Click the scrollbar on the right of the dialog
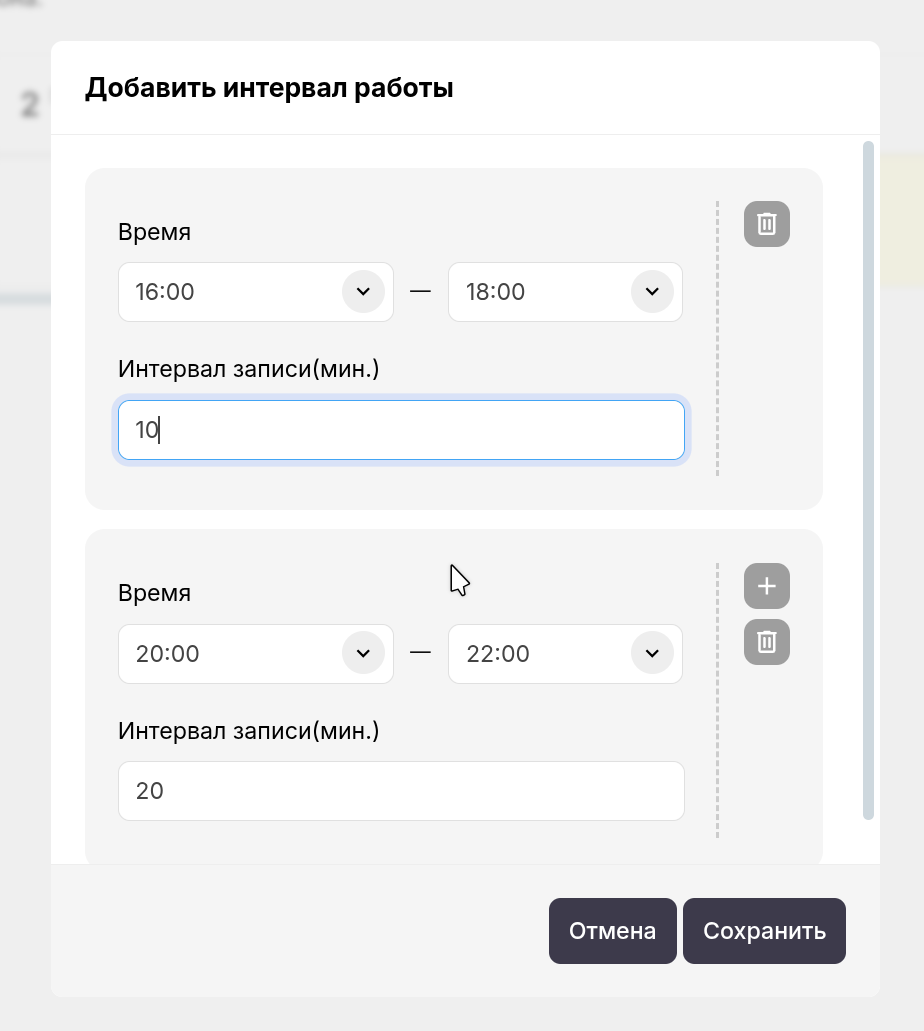Screen dimensions: 924x1031 click(867, 480)
